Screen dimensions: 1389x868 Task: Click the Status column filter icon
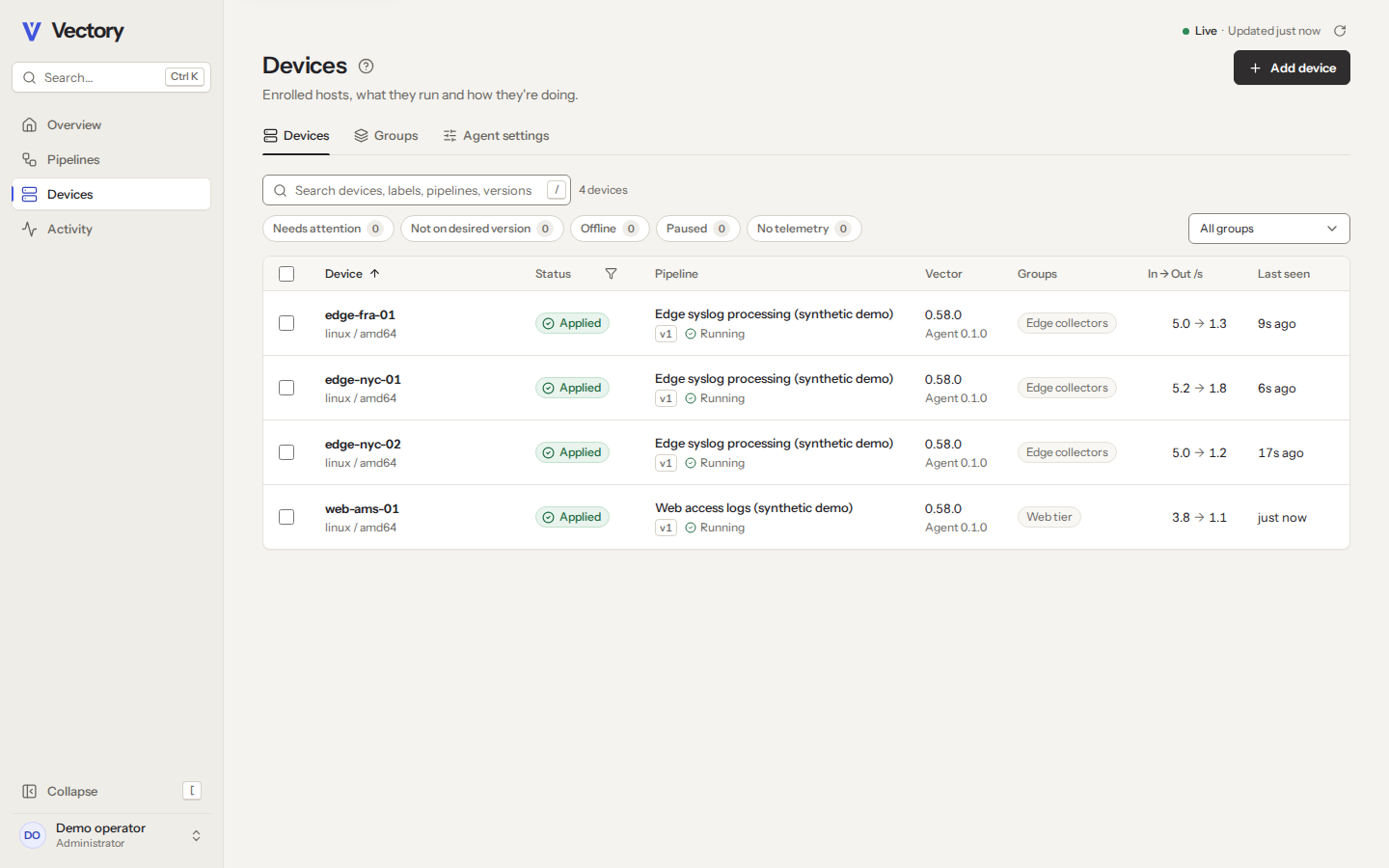611,274
